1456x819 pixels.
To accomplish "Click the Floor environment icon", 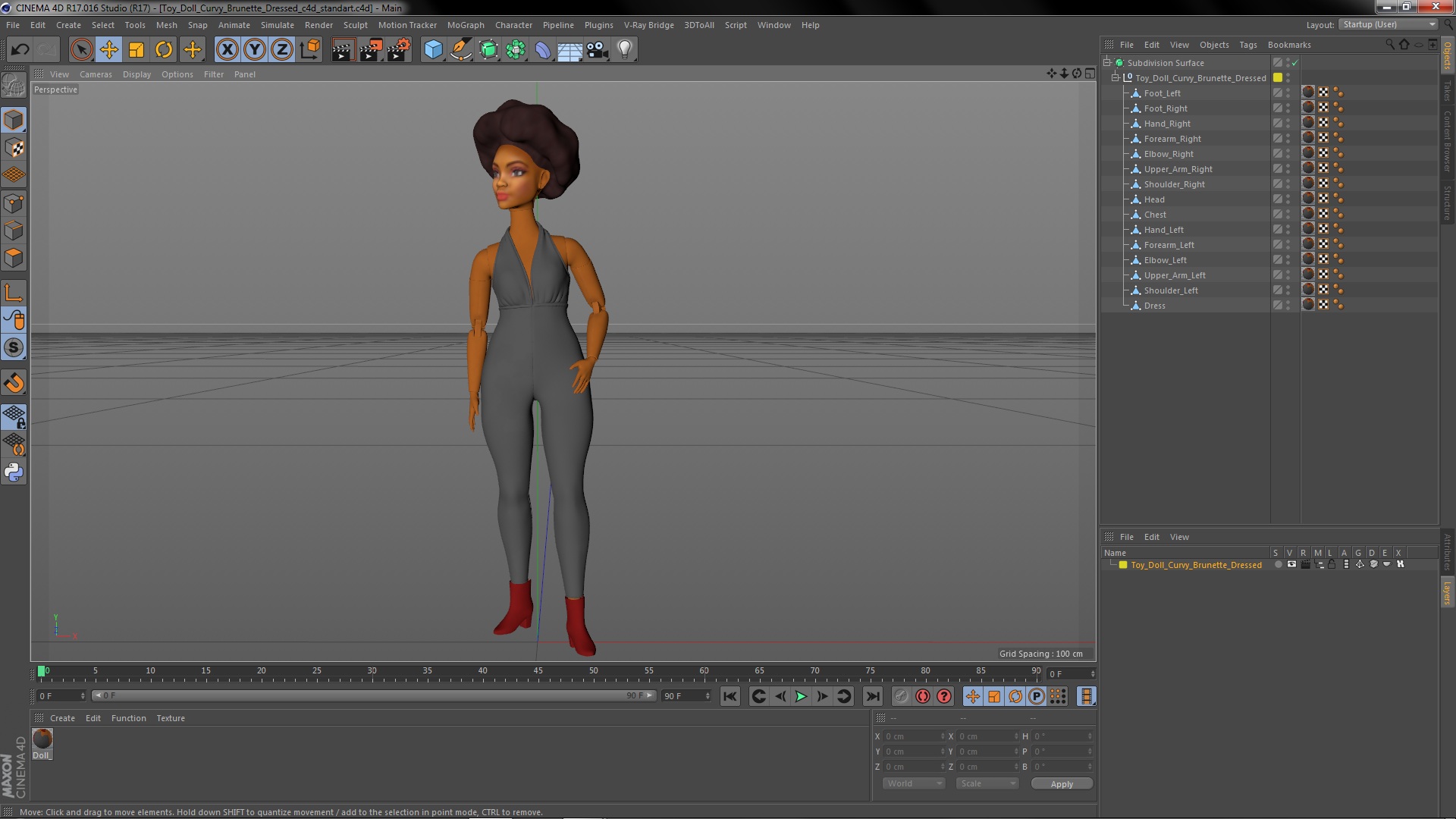I will click(570, 50).
